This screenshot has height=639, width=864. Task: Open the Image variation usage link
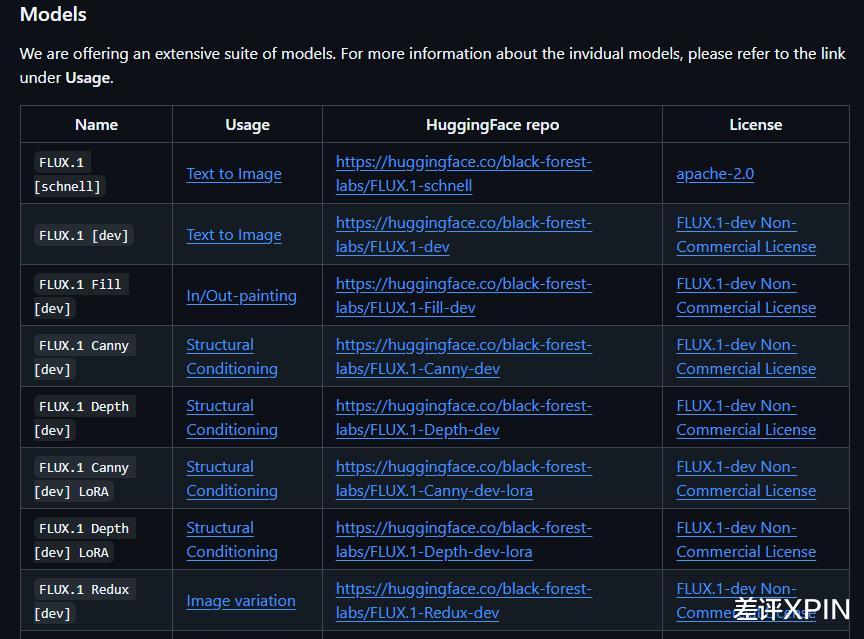[x=241, y=601]
